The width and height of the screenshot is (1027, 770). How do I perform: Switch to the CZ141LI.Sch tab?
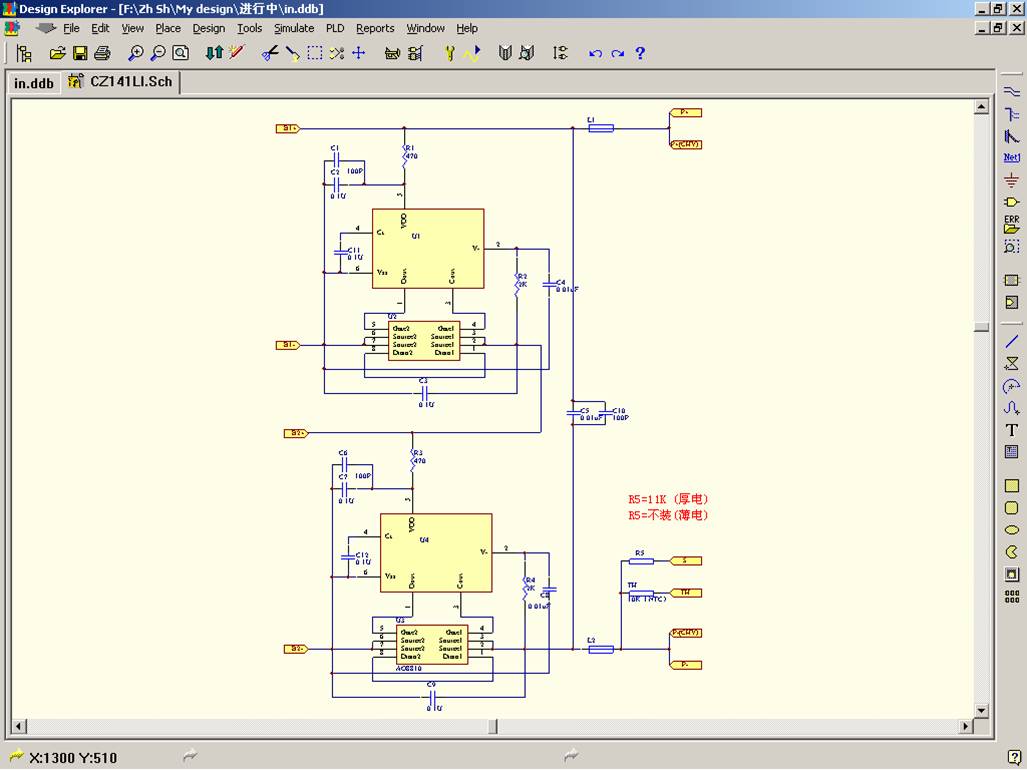[x=121, y=82]
